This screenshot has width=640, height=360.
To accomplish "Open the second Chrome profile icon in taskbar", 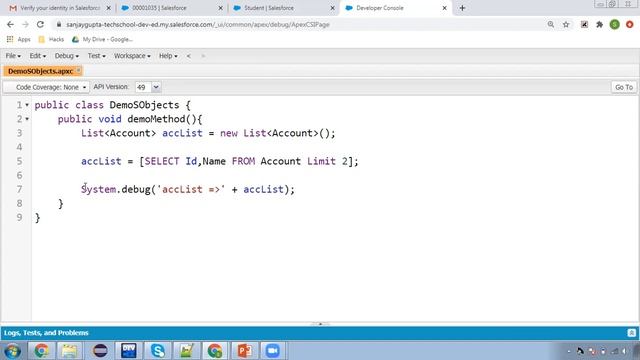I will (x=215, y=351).
